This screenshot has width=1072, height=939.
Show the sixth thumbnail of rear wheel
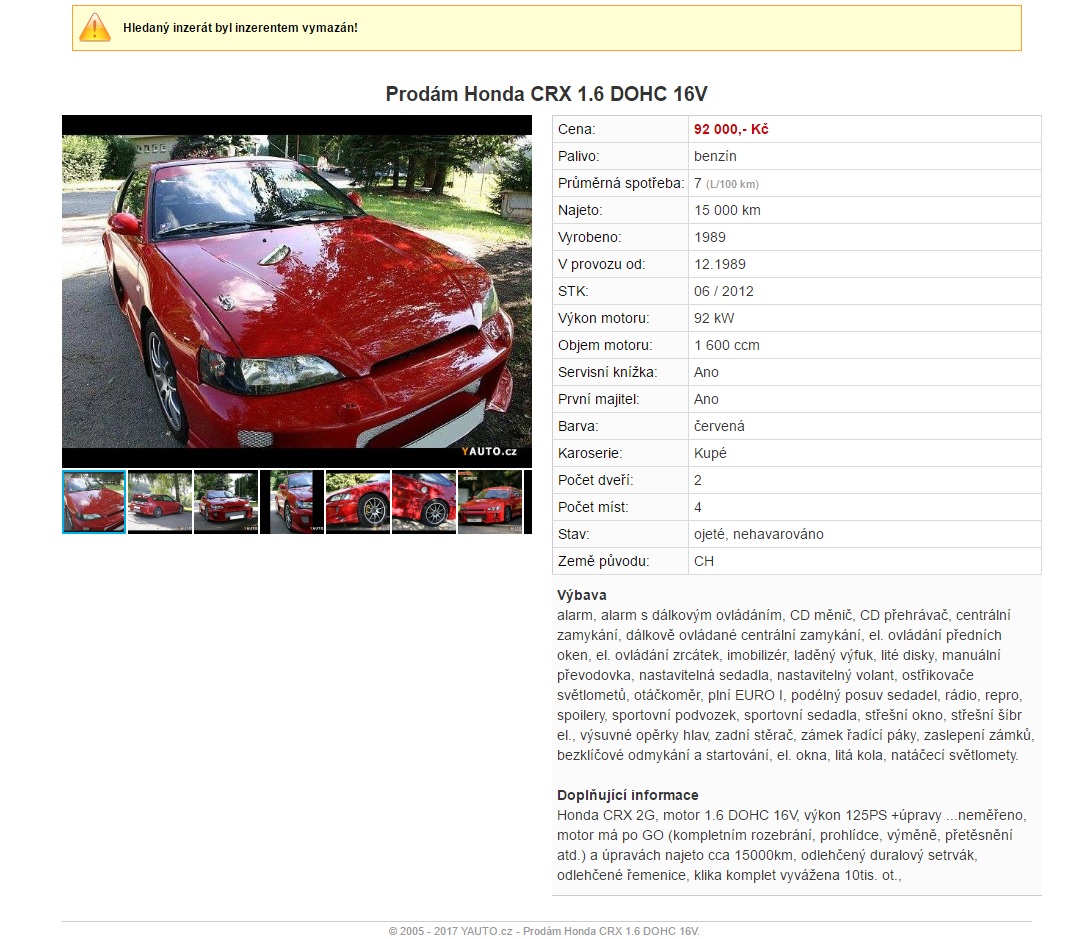click(x=424, y=502)
